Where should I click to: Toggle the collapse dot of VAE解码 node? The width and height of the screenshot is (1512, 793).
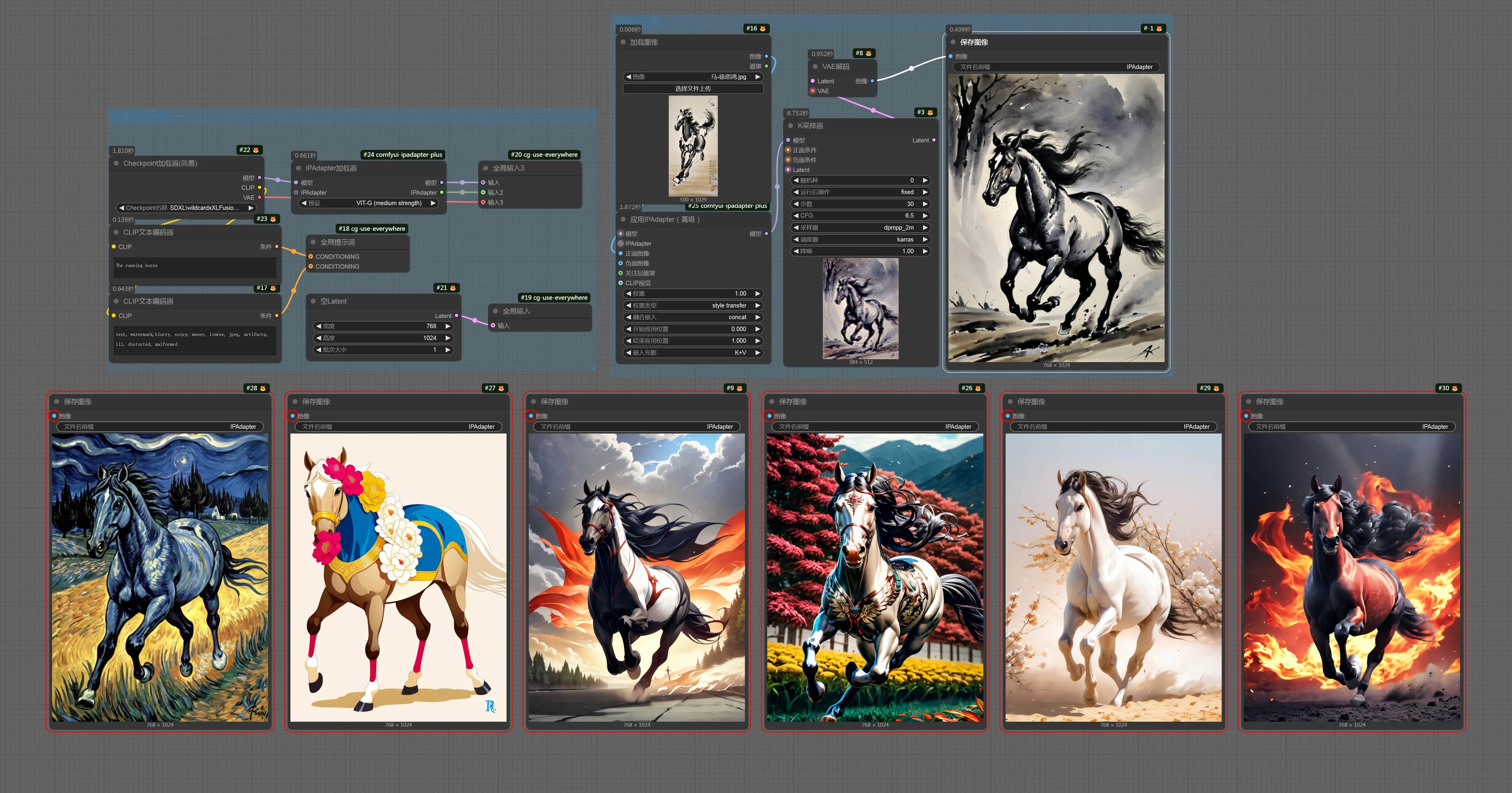(x=815, y=67)
